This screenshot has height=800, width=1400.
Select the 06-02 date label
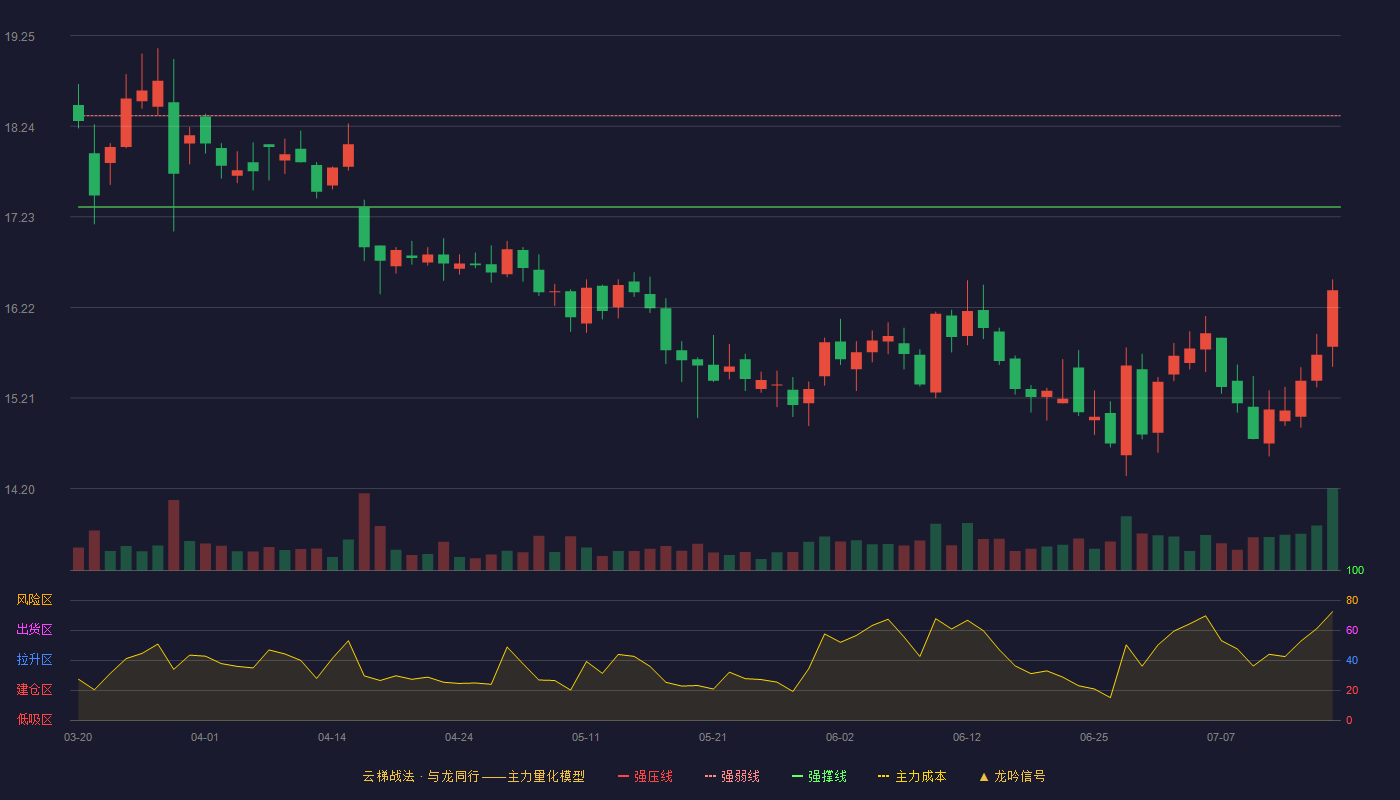click(840, 737)
